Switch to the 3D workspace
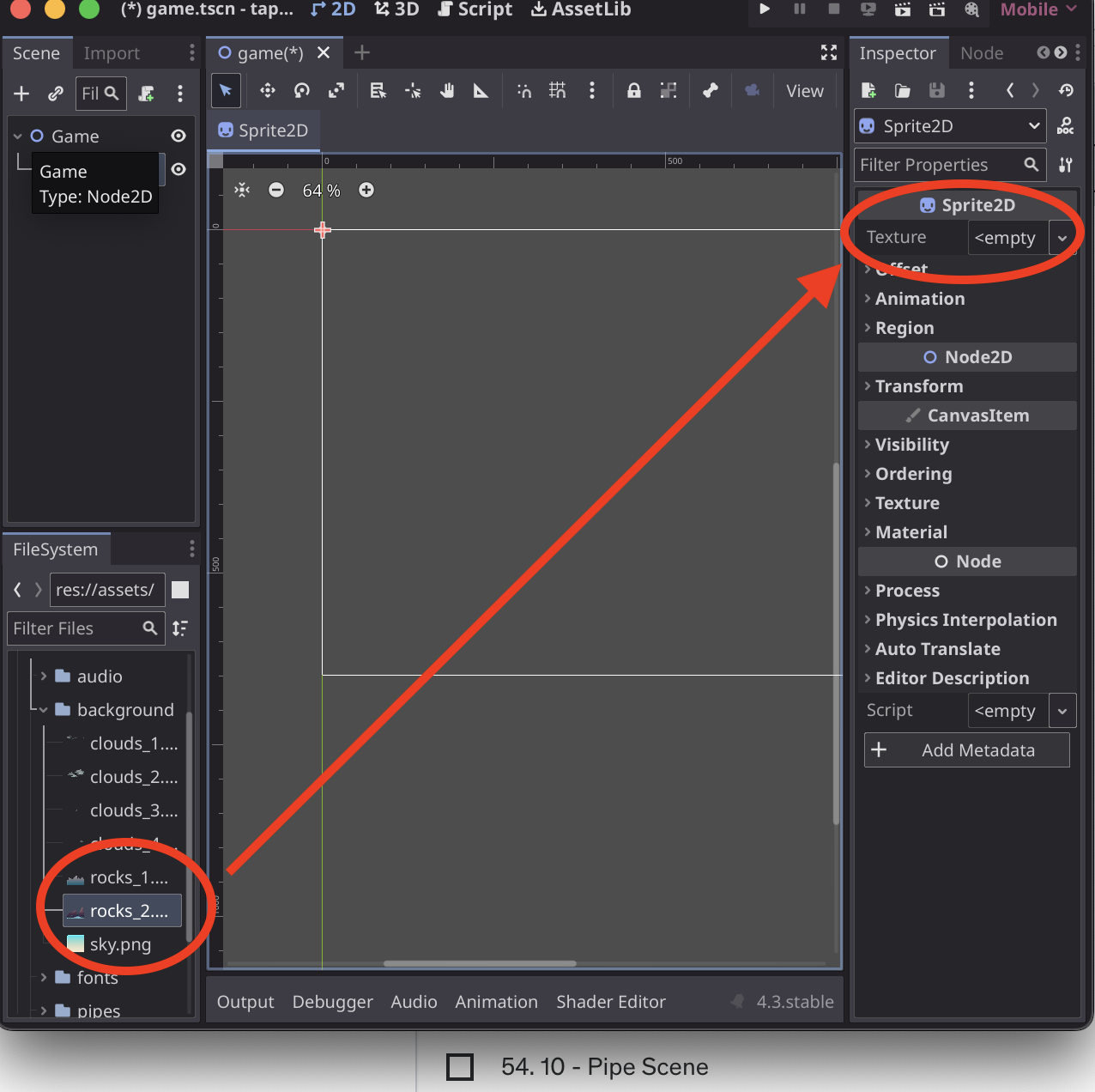 [396, 10]
